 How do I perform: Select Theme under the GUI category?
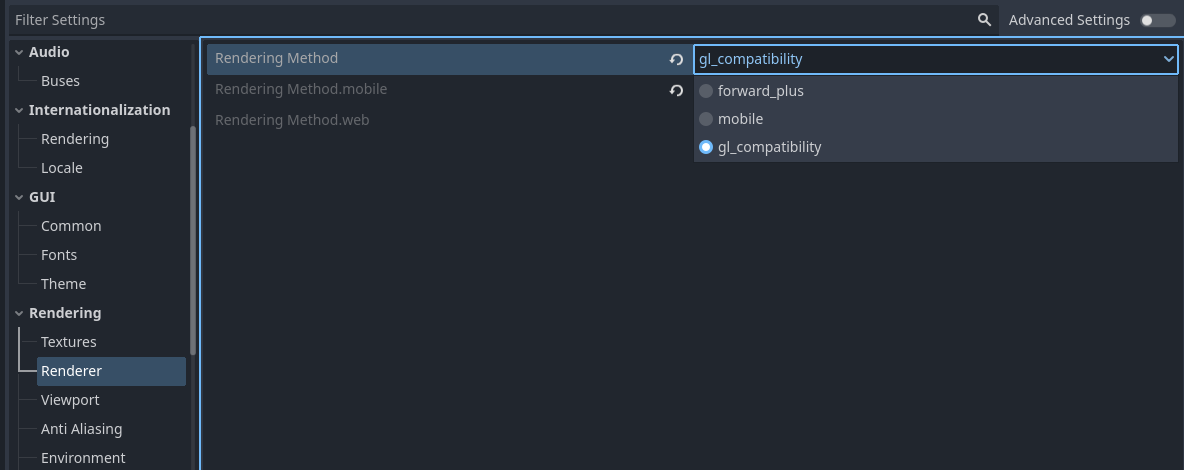coord(63,284)
